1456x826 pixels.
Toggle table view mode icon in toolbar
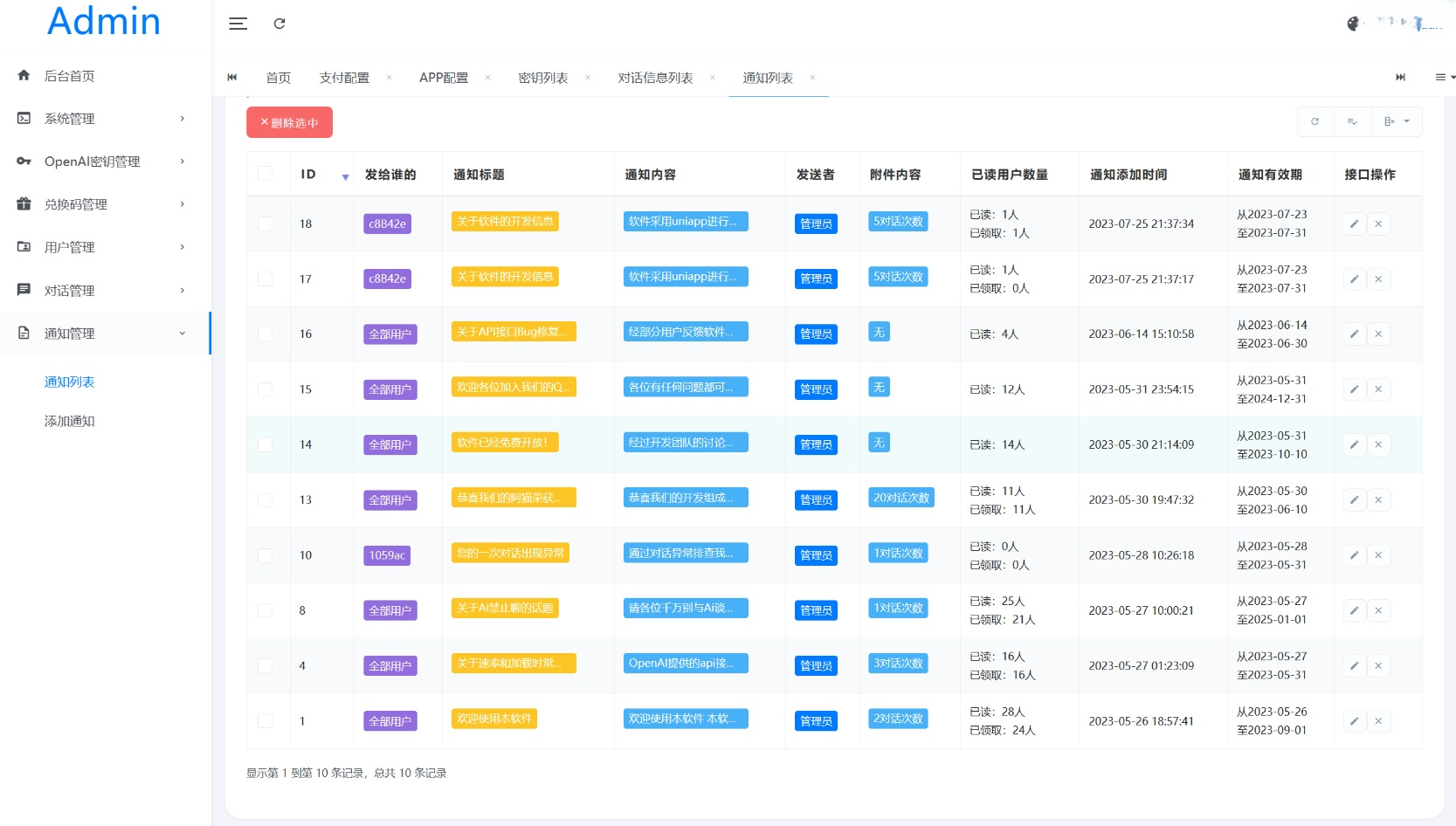1352,122
